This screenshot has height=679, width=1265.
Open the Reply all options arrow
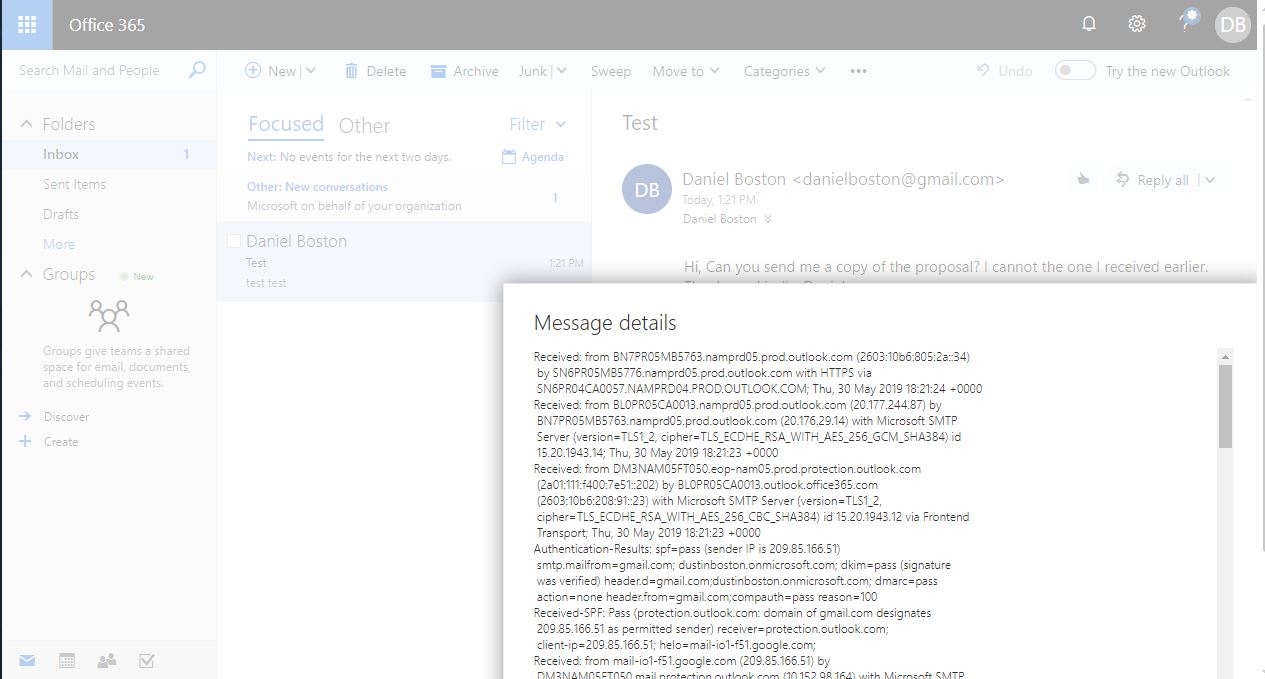1211,180
